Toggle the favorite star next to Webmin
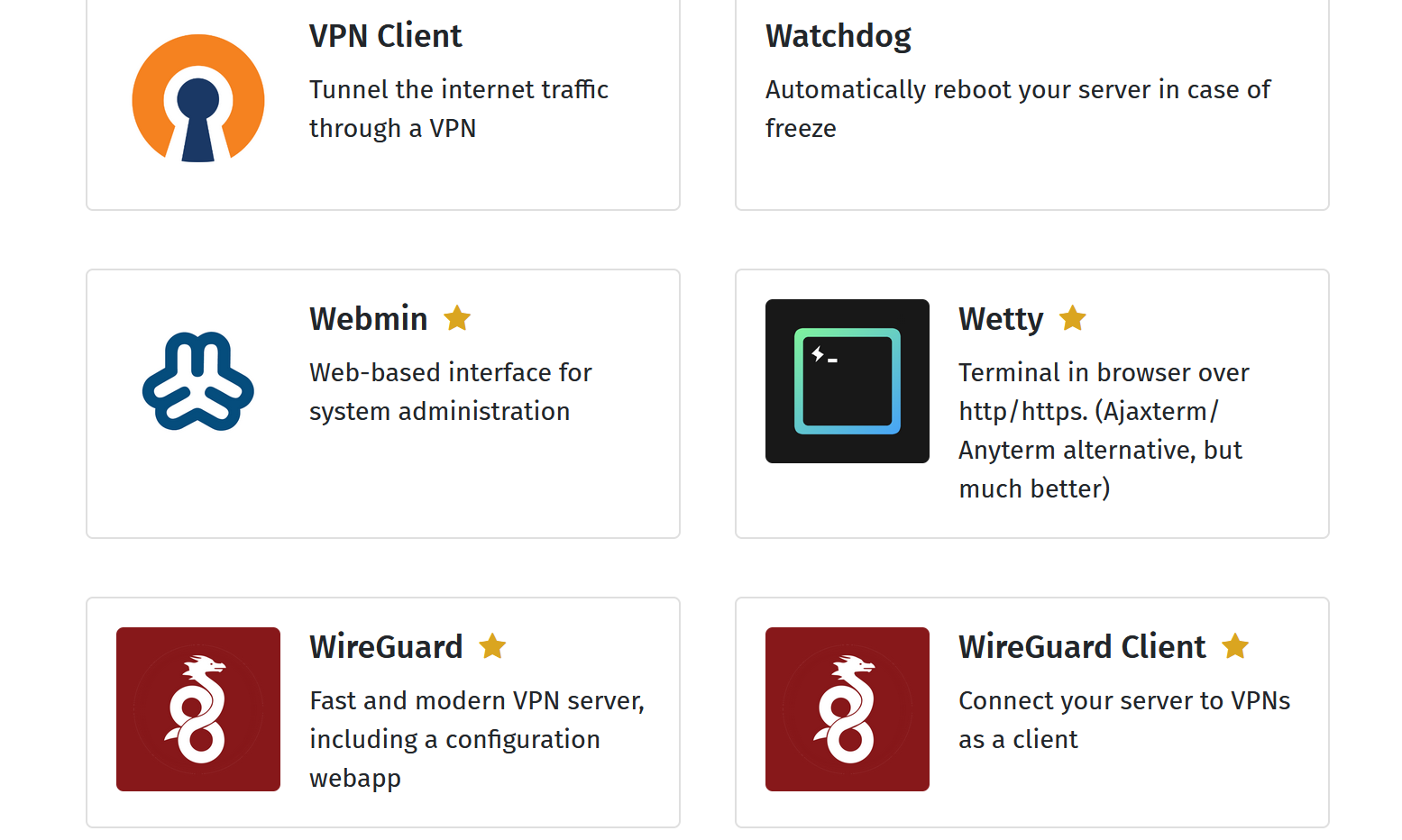The width and height of the screenshot is (1402, 840). pyautogui.click(x=457, y=318)
